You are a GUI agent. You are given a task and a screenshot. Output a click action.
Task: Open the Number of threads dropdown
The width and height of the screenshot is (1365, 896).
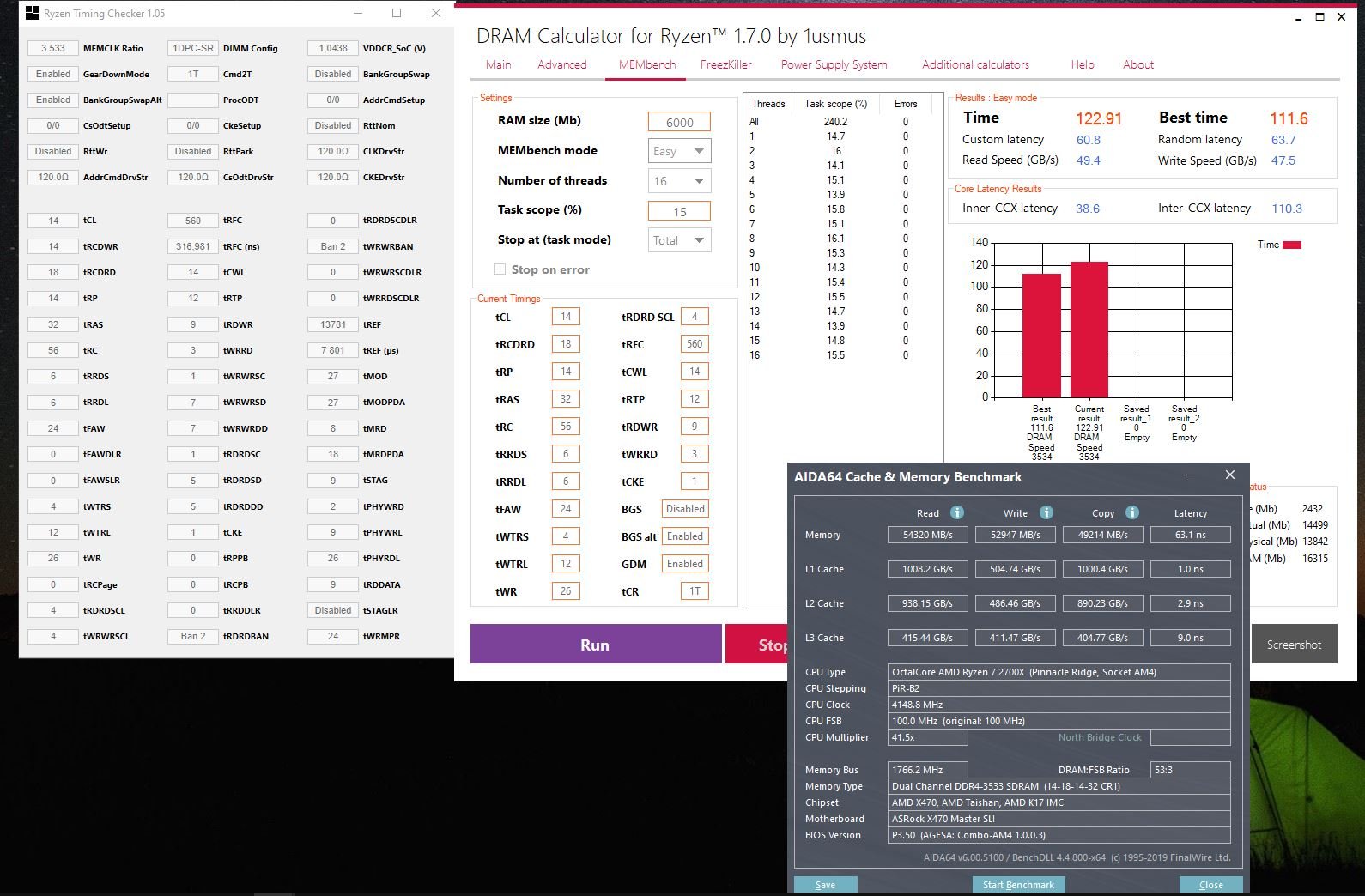680,181
